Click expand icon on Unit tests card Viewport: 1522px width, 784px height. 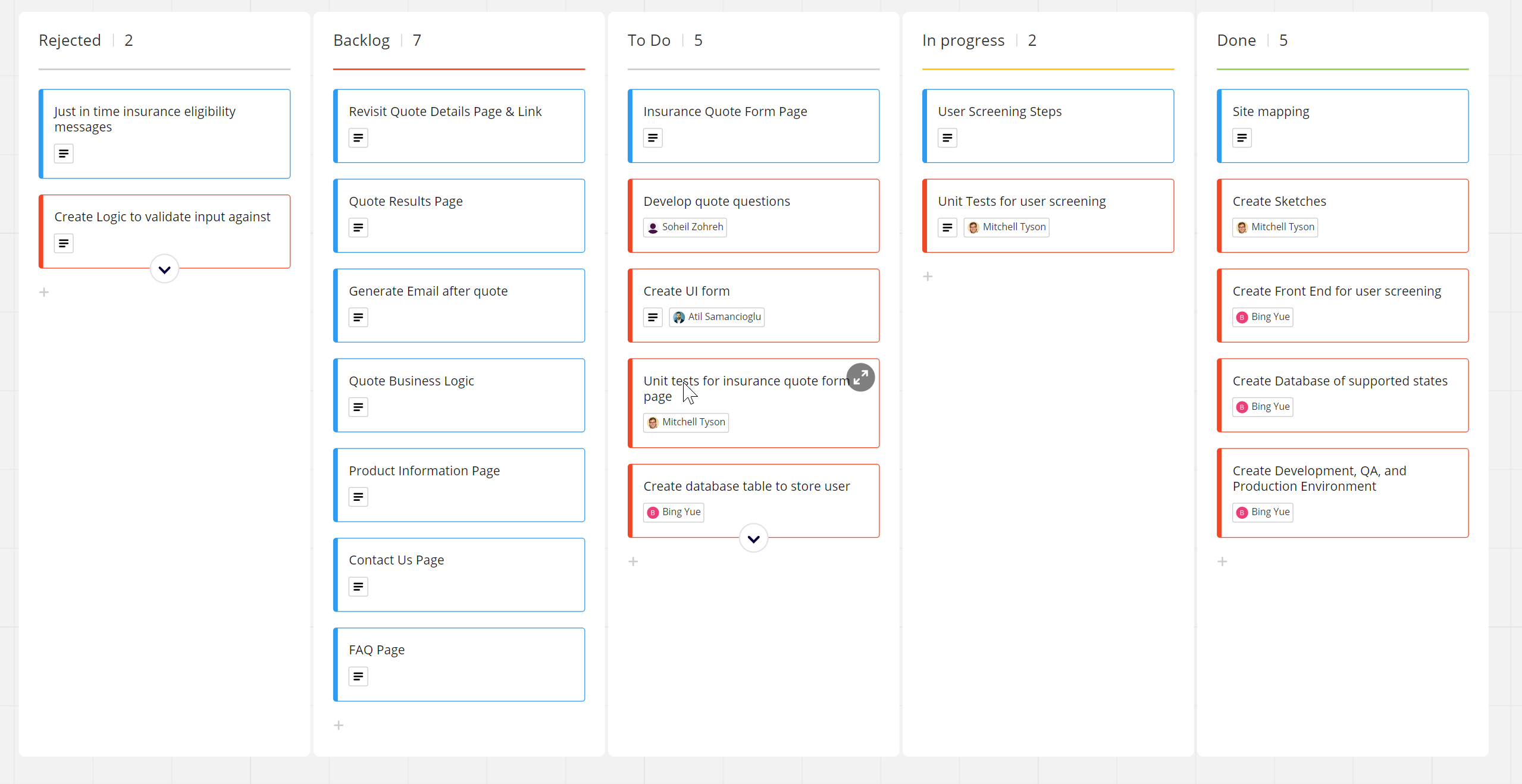click(860, 377)
